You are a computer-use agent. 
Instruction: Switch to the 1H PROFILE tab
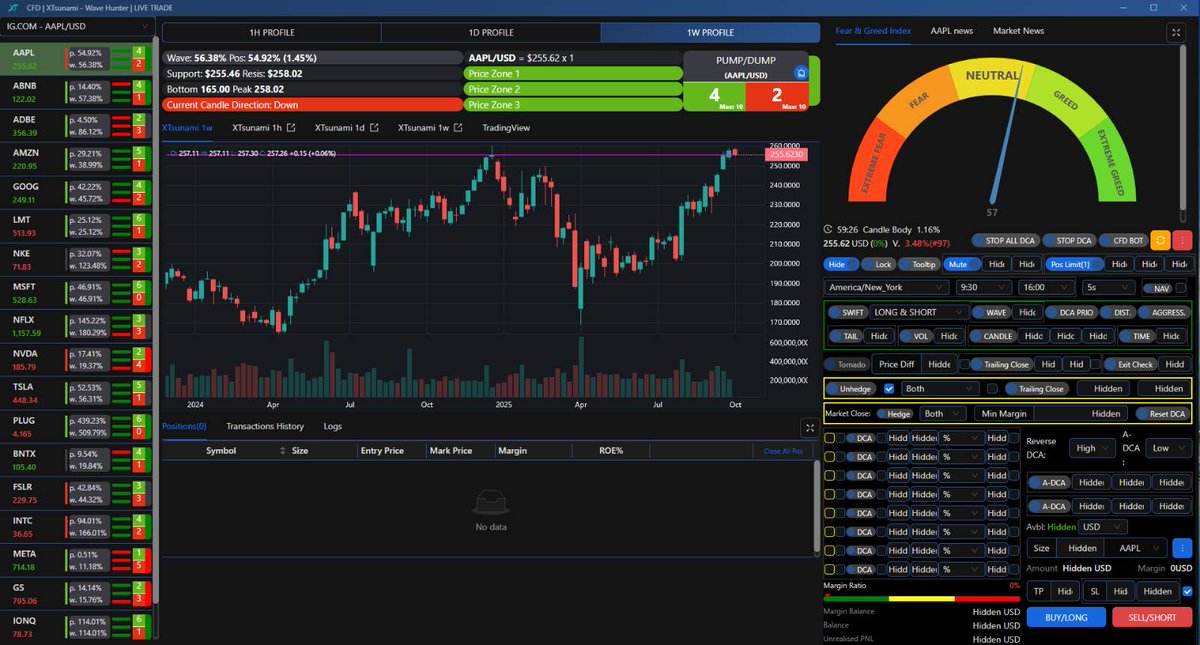(271, 32)
